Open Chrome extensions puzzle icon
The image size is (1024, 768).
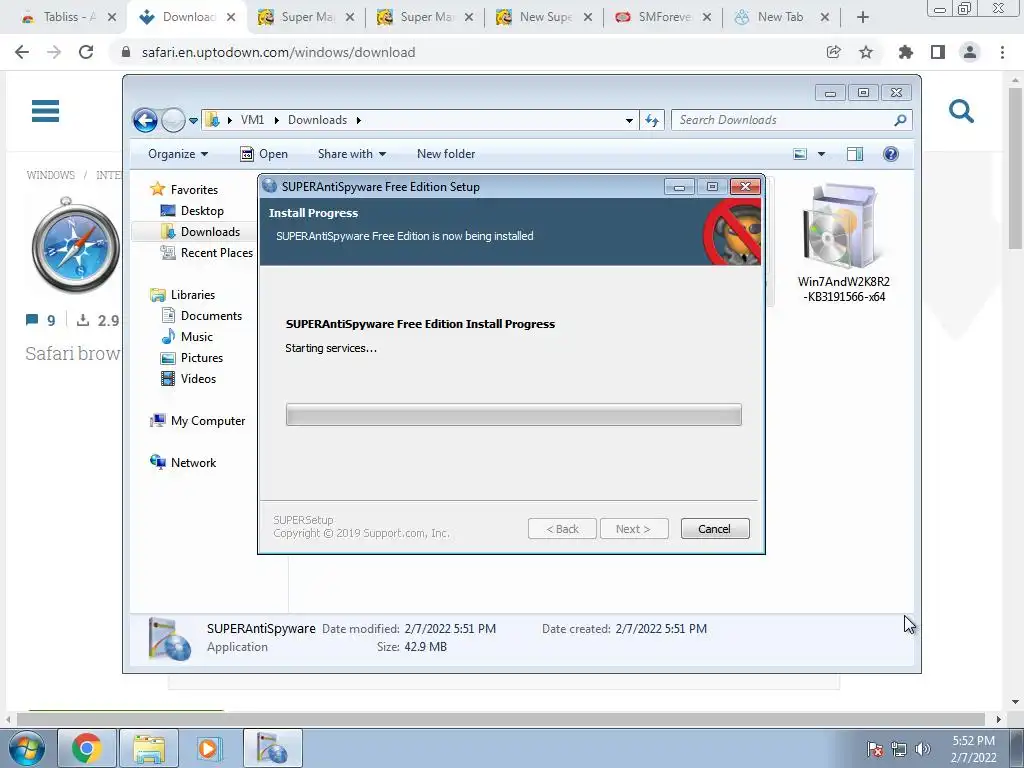905,52
